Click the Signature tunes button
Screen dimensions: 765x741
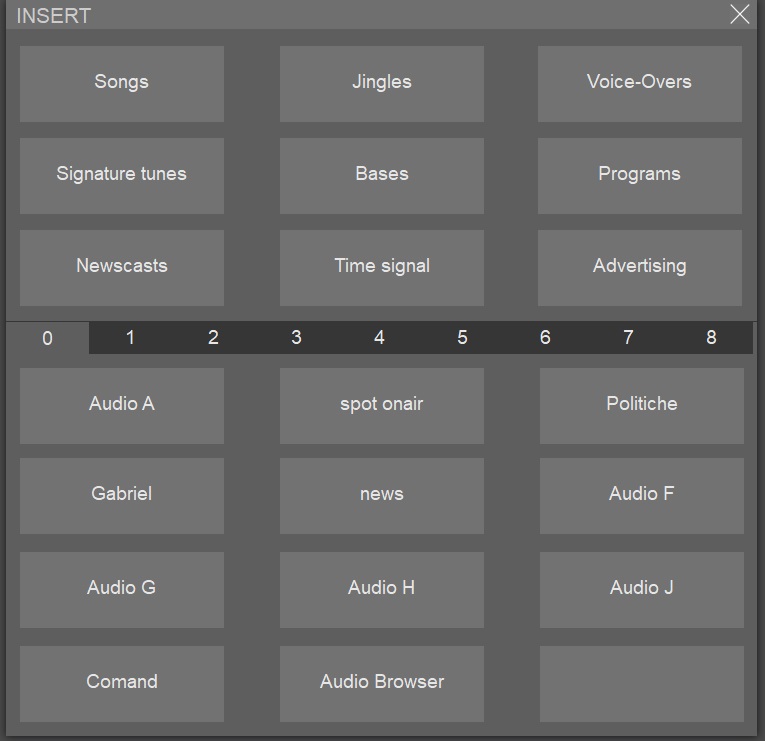coord(122,175)
